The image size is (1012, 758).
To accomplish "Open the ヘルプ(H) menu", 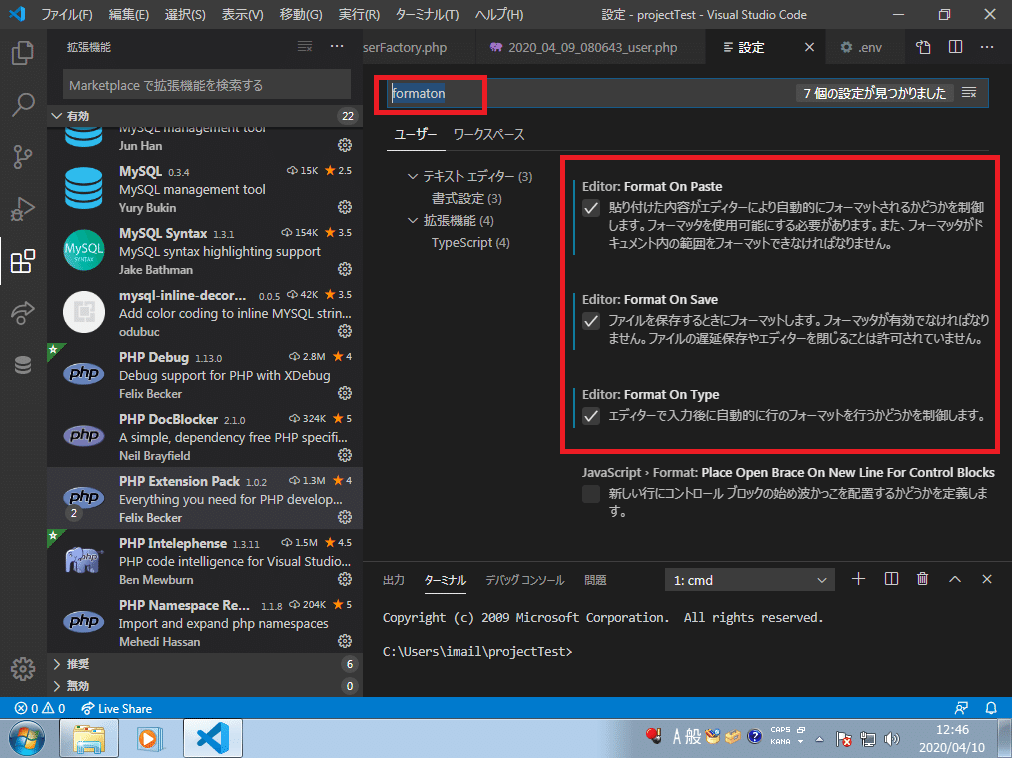I will tap(499, 14).
